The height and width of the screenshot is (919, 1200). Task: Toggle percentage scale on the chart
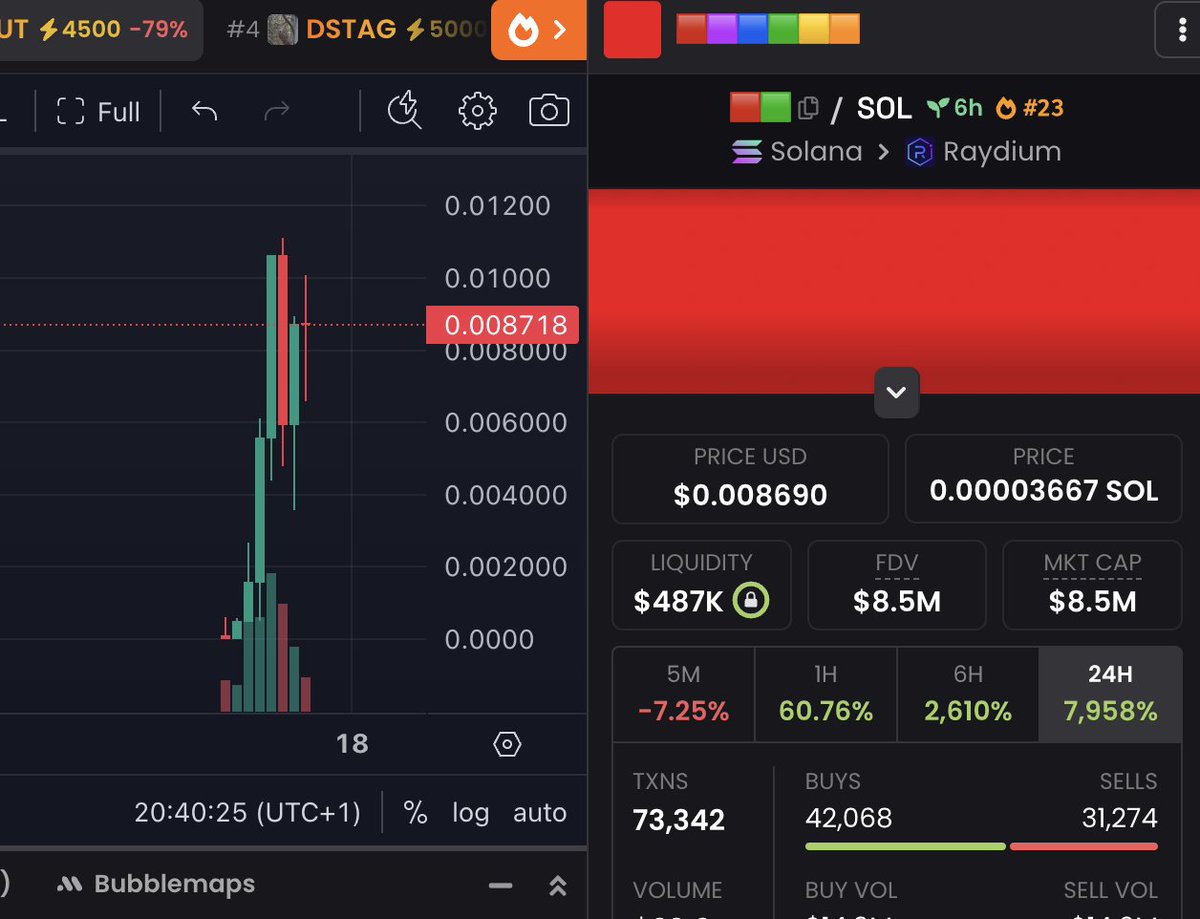tap(415, 812)
